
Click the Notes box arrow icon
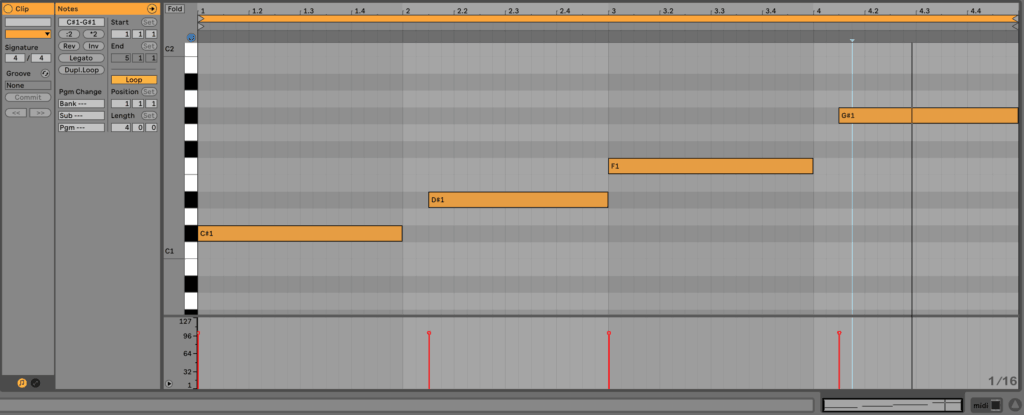152,9
